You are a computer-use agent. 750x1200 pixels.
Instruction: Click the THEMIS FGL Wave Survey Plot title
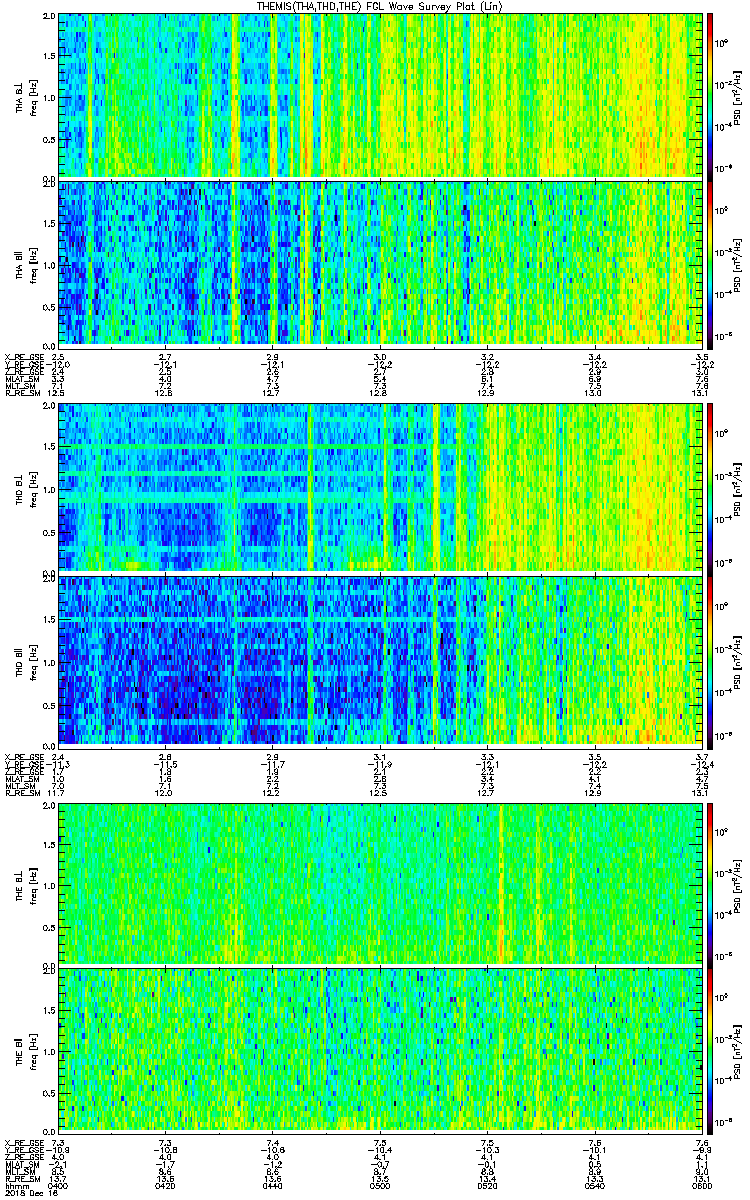pyautogui.click(x=379, y=6)
